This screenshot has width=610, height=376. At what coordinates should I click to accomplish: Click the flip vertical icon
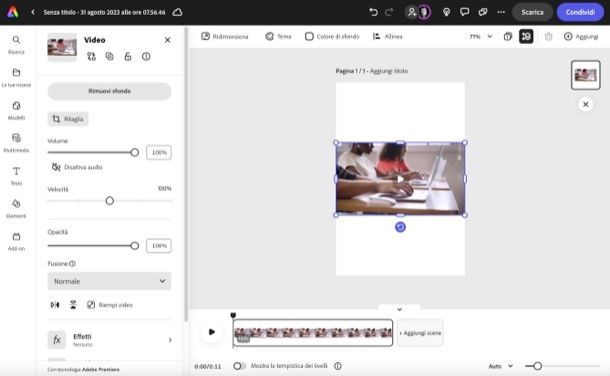tap(73, 305)
